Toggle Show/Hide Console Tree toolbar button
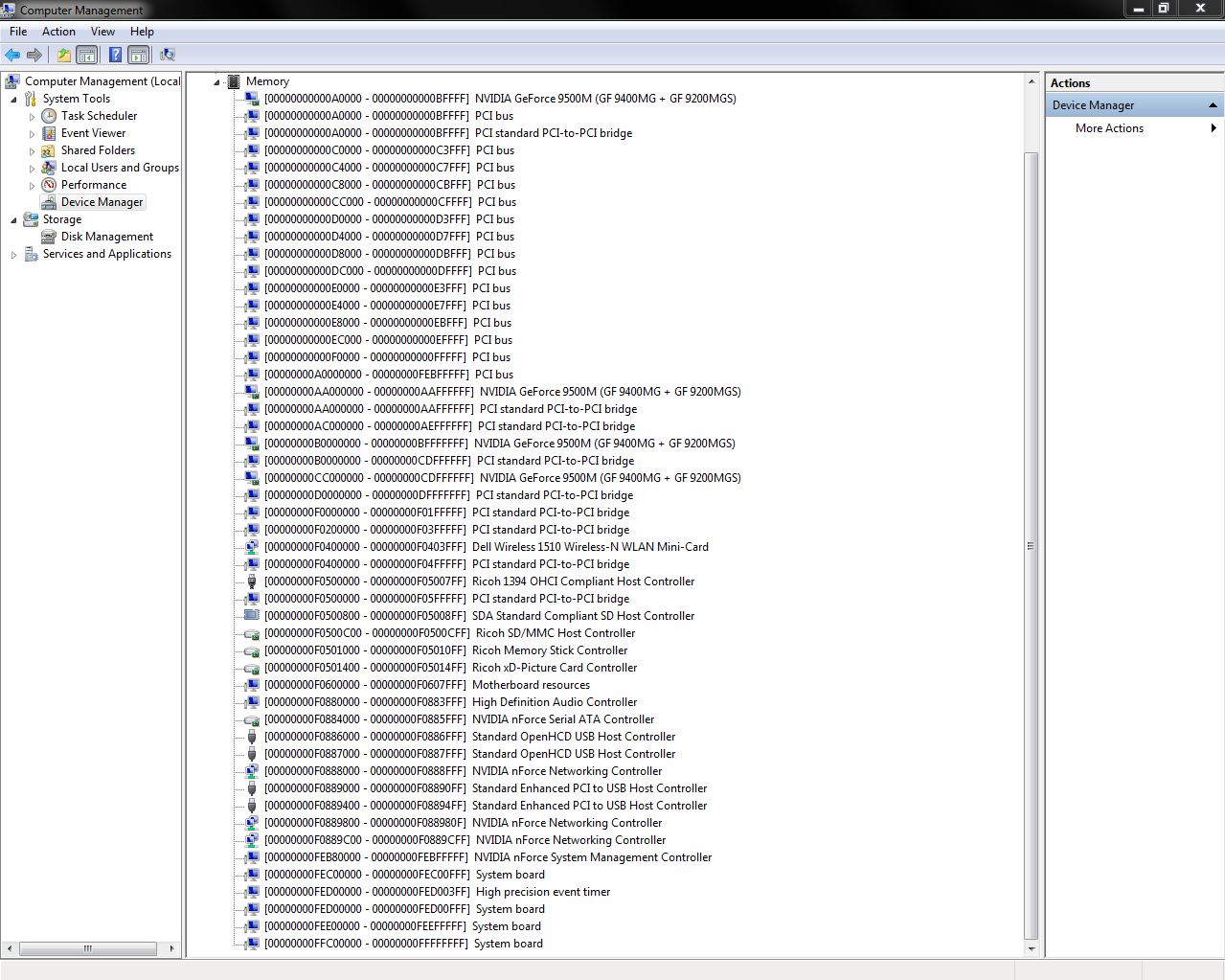This screenshot has height=980, width=1225. [x=86, y=55]
